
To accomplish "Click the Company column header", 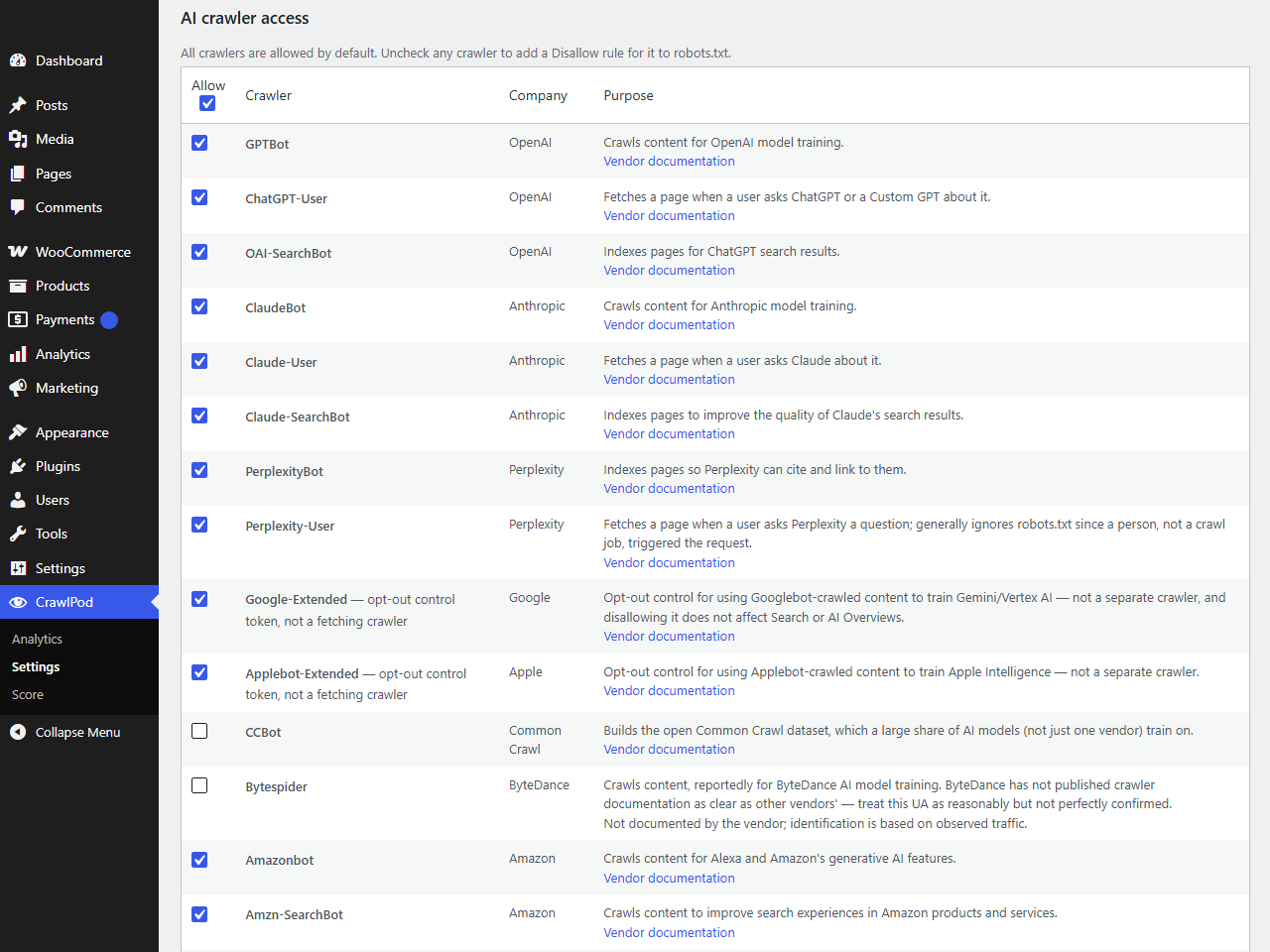I will click(538, 96).
